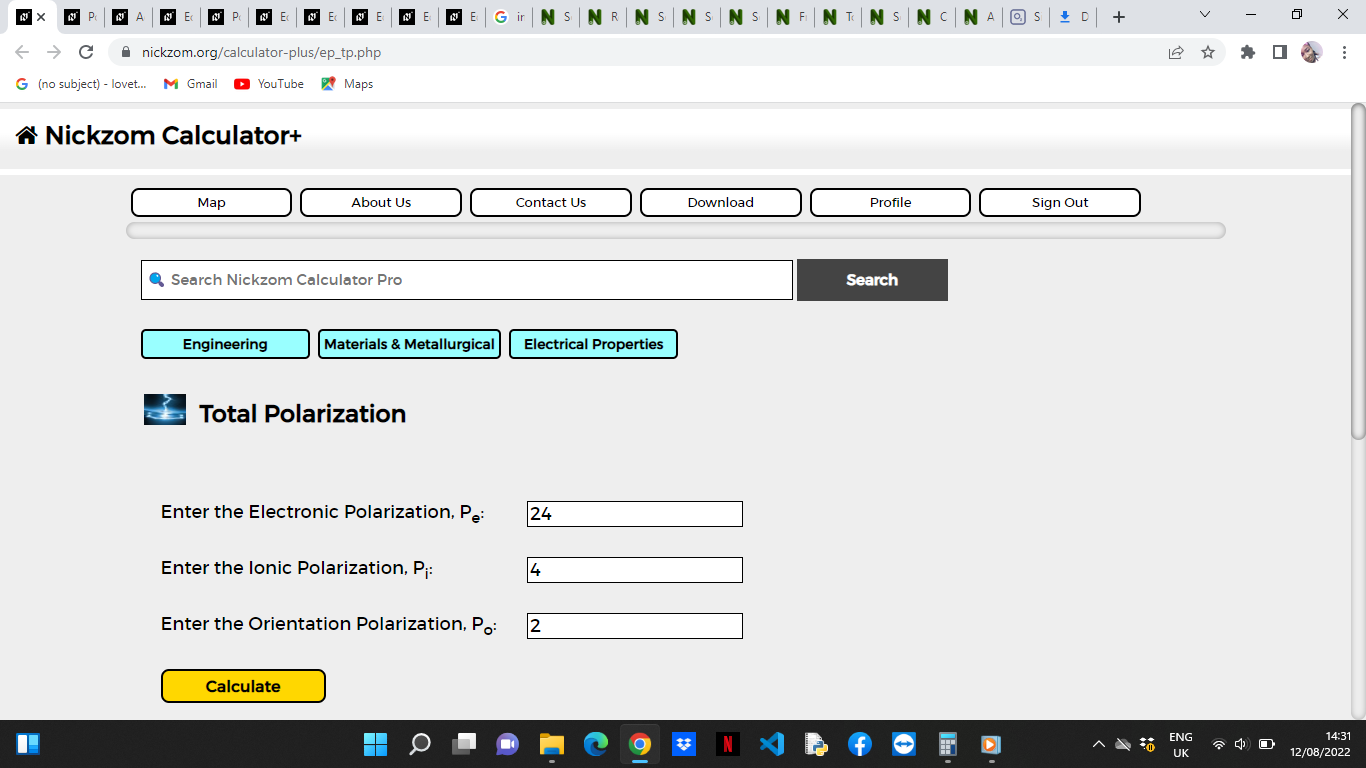Click the Total Polarization lightning thumbnail icon
Image resolution: width=1366 pixels, height=768 pixels.
[165, 410]
